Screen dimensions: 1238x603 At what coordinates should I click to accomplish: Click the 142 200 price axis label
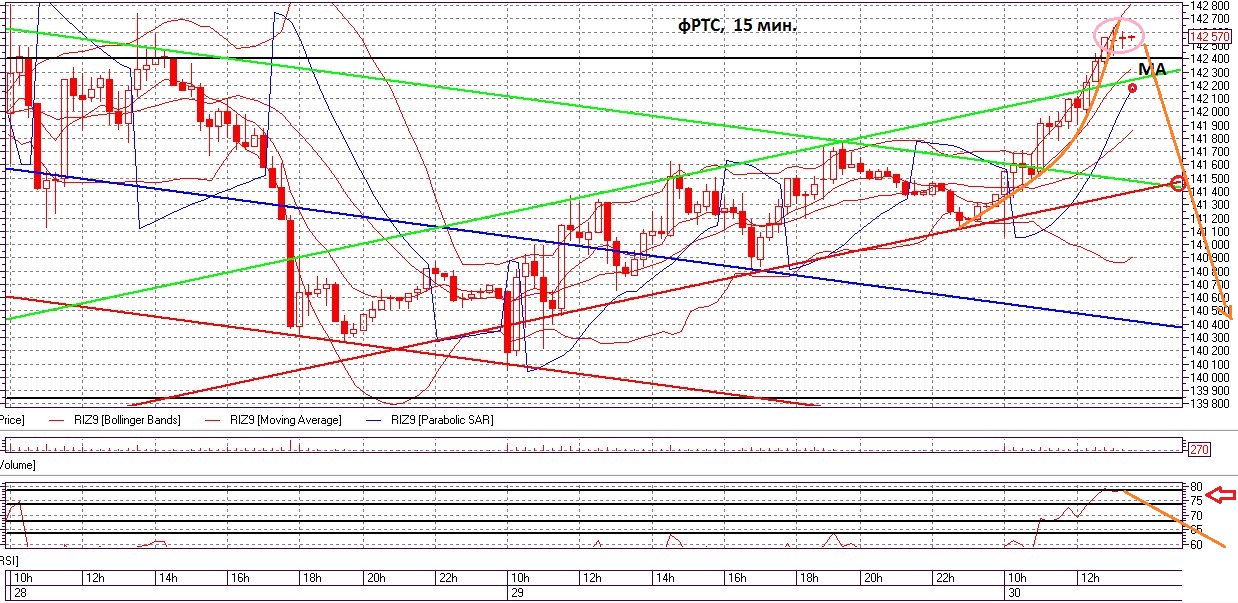point(1211,85)
